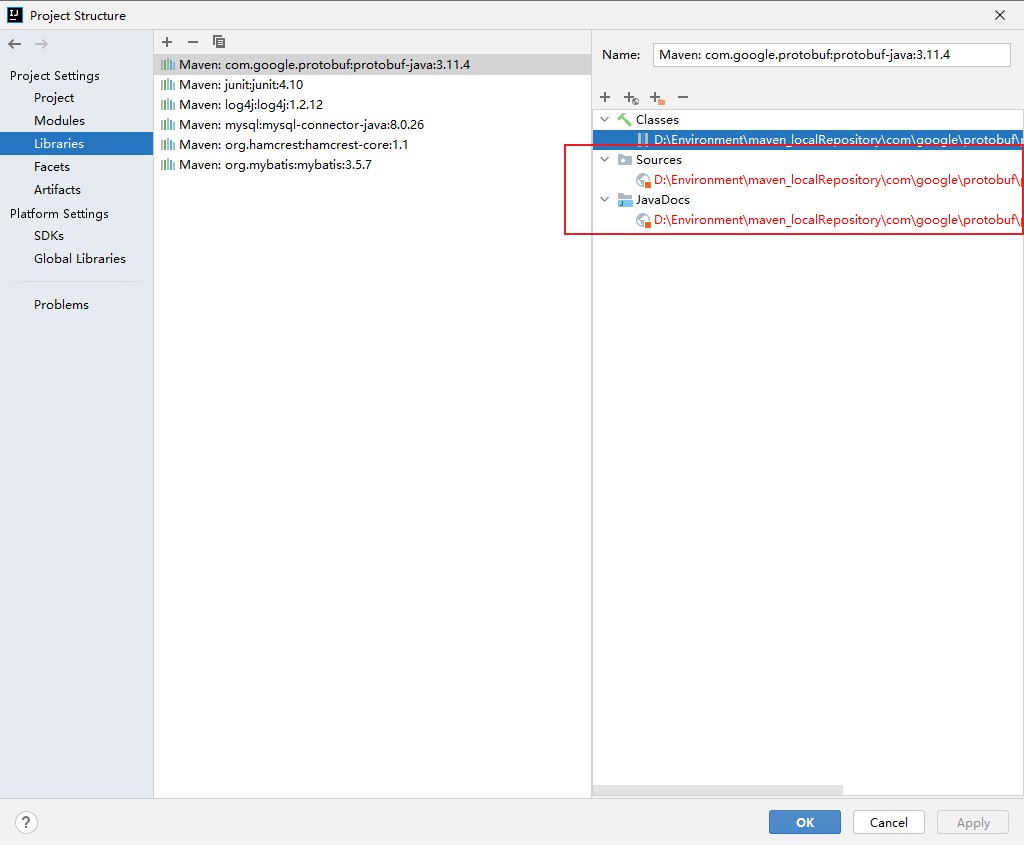The width and height of the screenshot is (1024, 845).
Task: Open the Modules settings page
Action: pyautogui.click(x=59, y=121)
